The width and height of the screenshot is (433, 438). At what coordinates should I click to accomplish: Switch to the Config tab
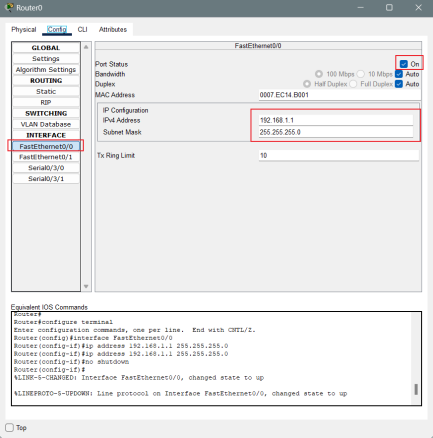(x=57, y=29)
